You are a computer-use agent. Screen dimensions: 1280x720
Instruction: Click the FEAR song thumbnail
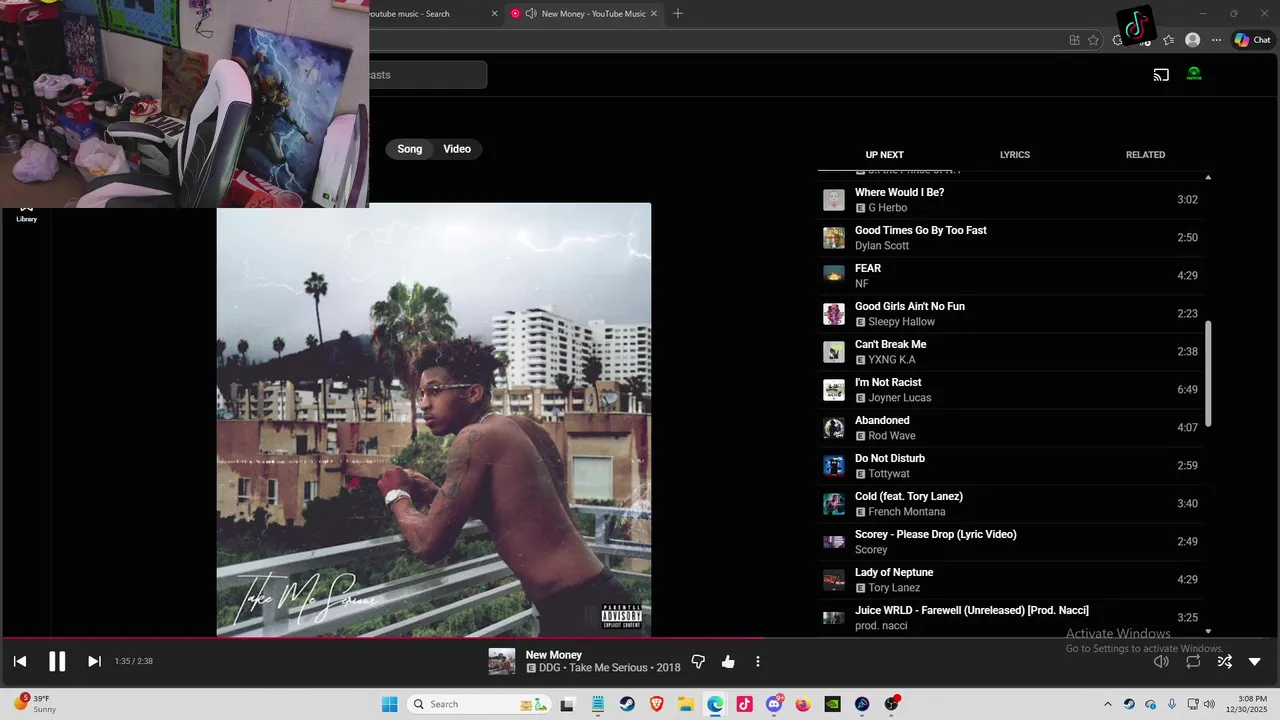(x=834, y=275)
